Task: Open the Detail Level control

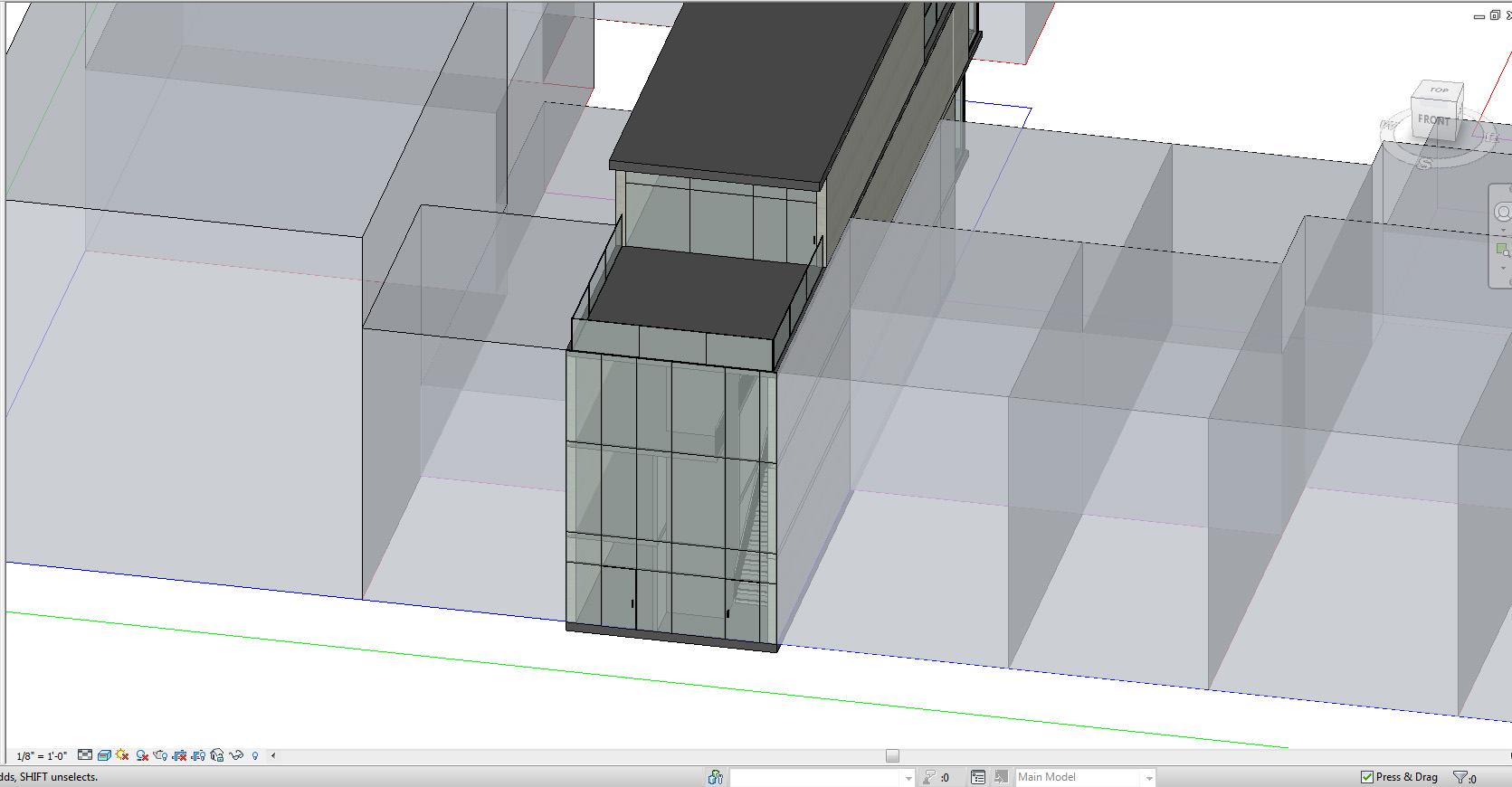Action: pyautogui.click(x=84, y=755)
